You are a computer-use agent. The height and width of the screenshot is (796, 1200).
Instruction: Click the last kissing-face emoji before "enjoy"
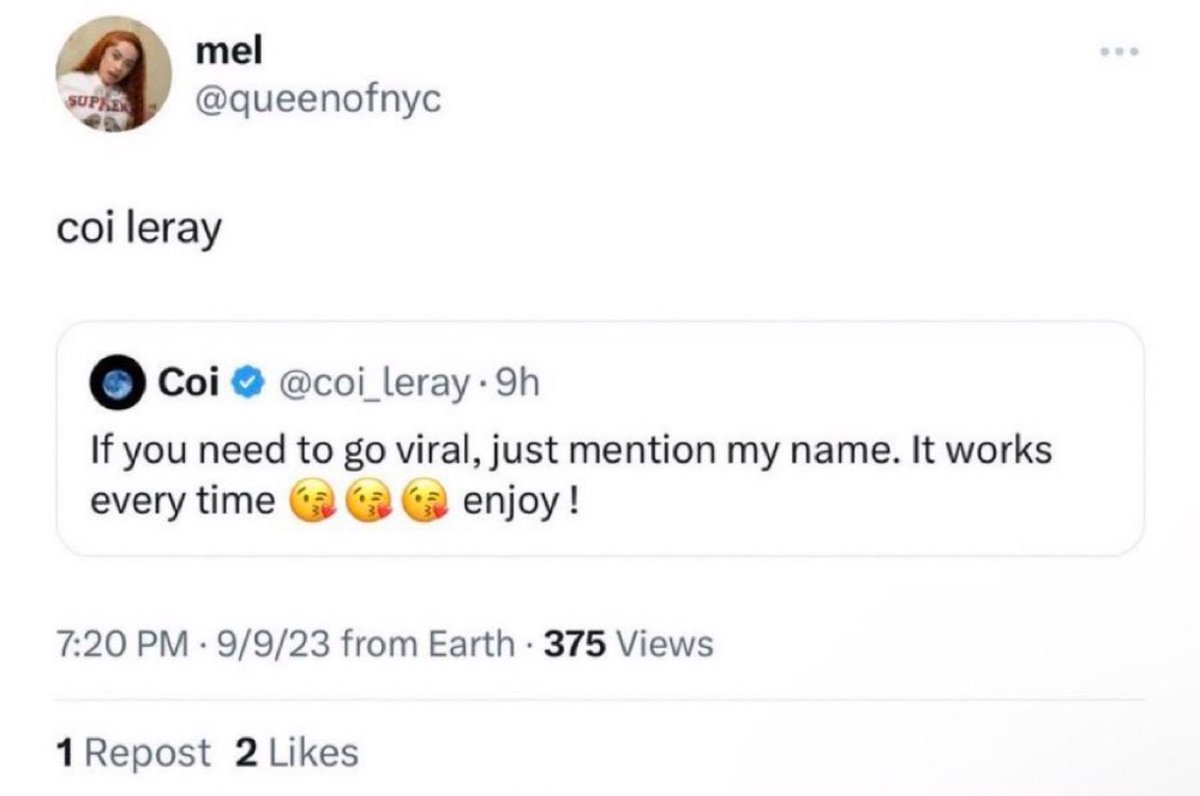click(x=424, y=503)
